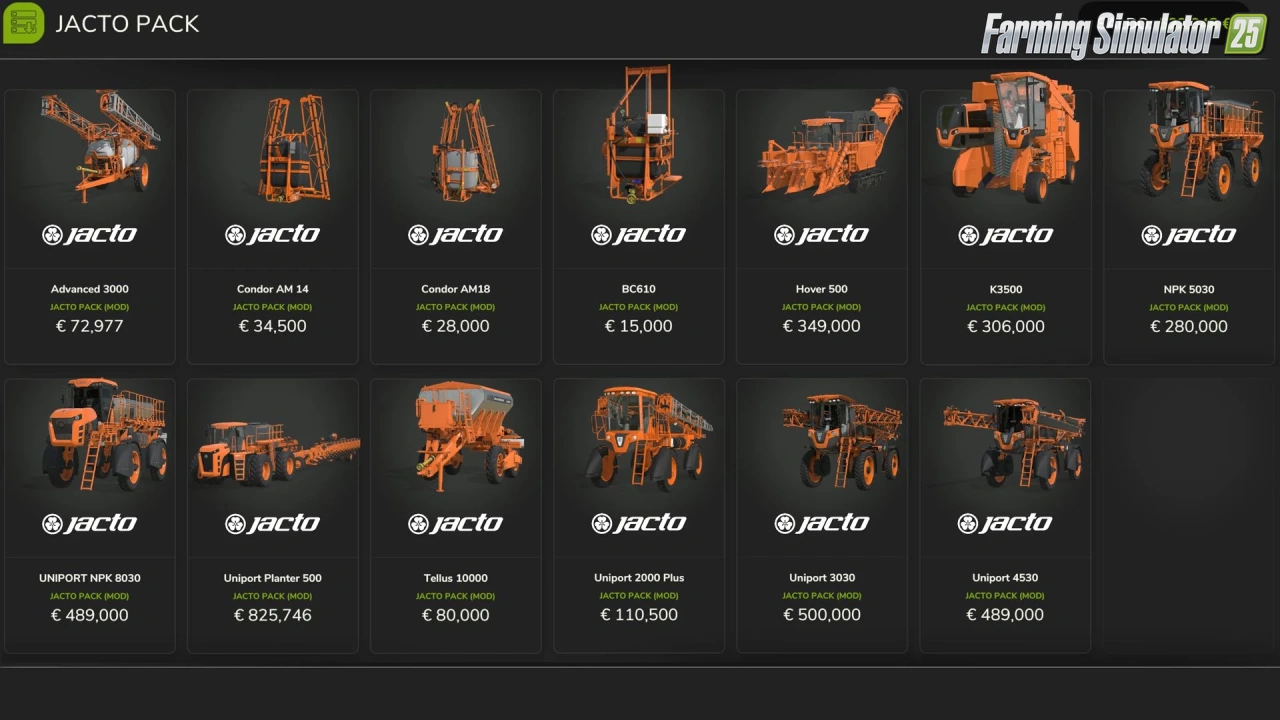Click the € 306,000 price of K3500

pos(1005,326)
